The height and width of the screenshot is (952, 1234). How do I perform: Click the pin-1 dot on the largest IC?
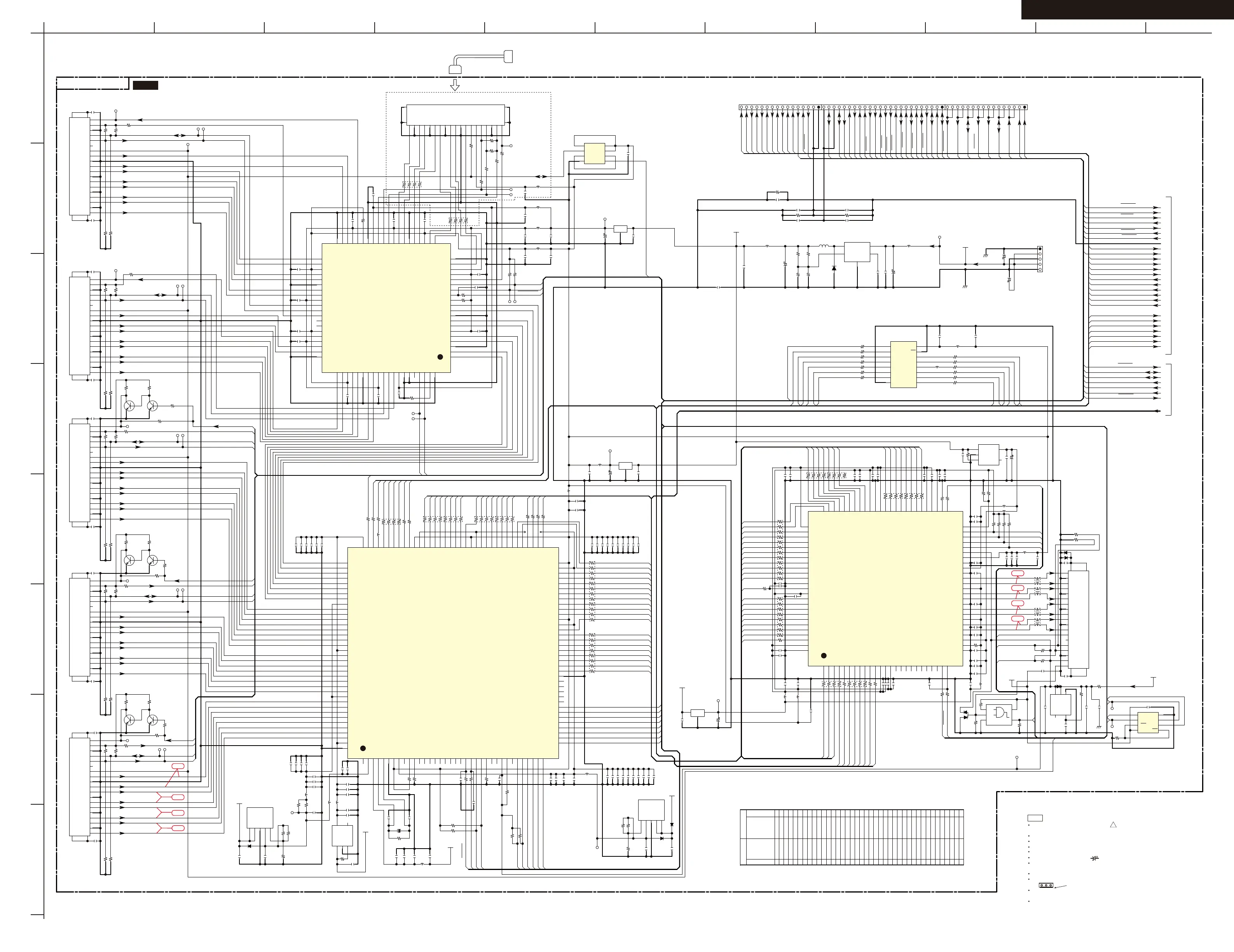pos(363,748)
